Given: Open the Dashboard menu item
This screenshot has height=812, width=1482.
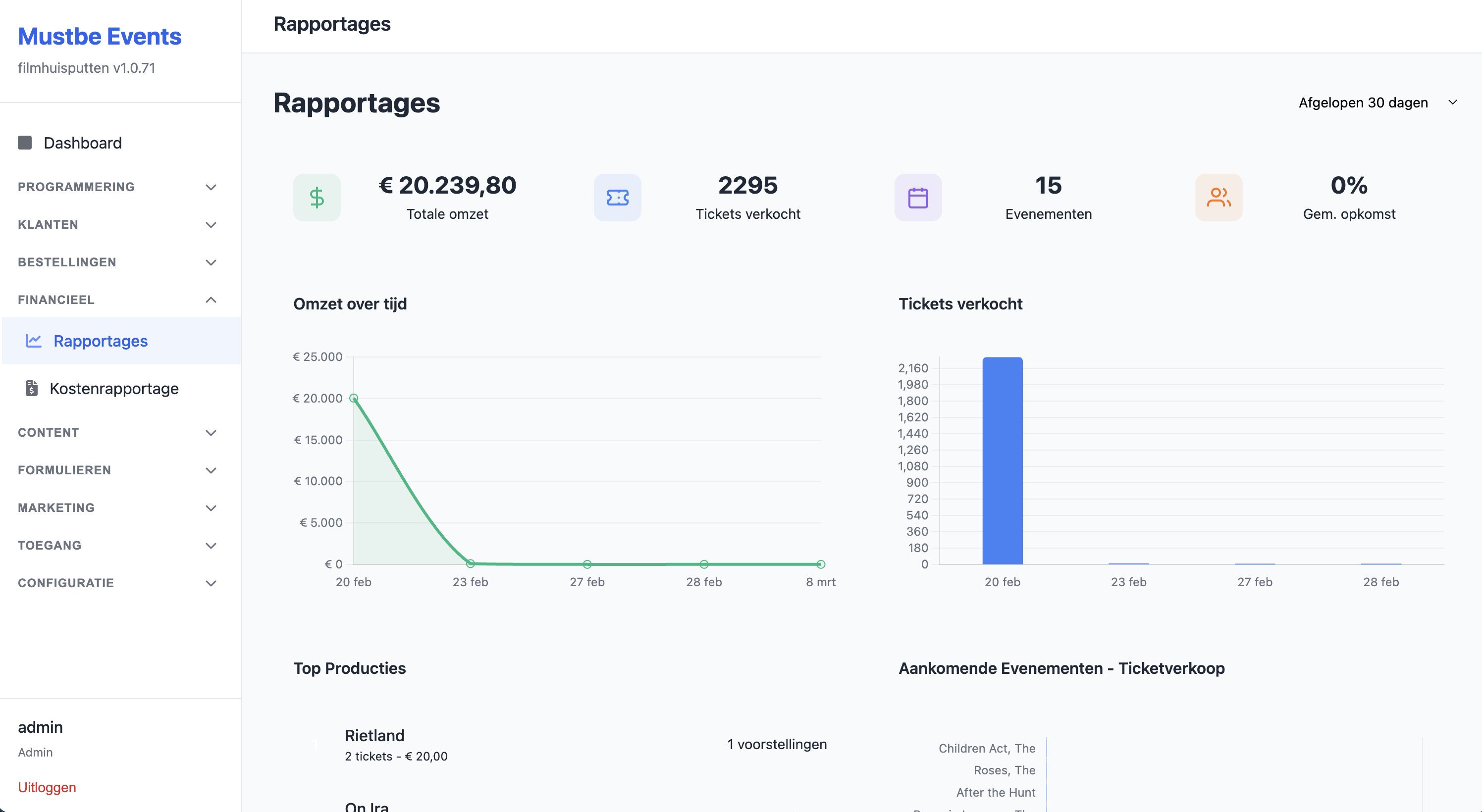Looking at the screenshot, I should click(x=82, y=142).
